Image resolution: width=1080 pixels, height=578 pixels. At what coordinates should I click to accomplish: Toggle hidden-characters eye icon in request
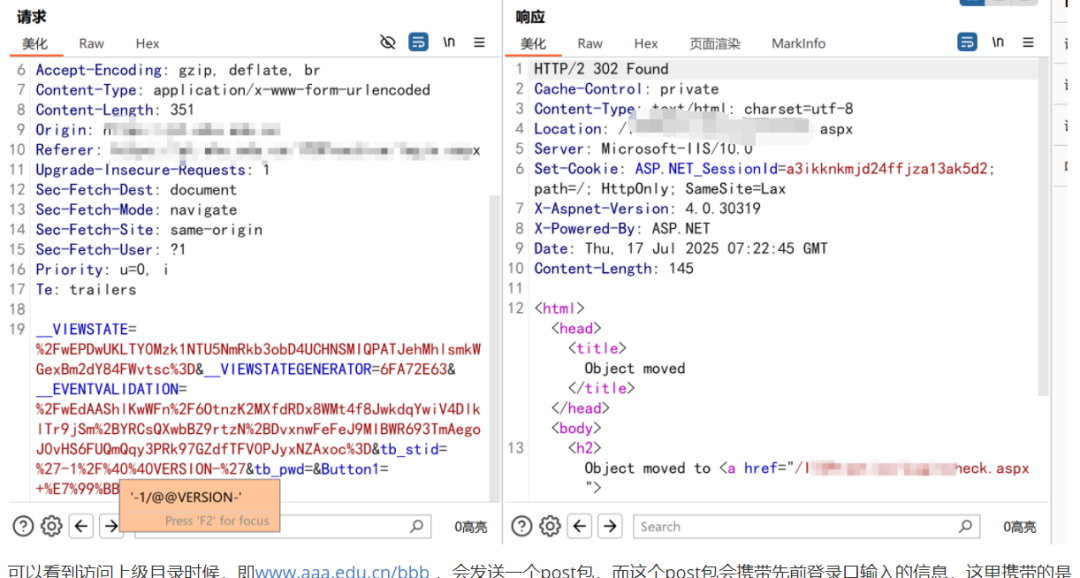point(388,42)
